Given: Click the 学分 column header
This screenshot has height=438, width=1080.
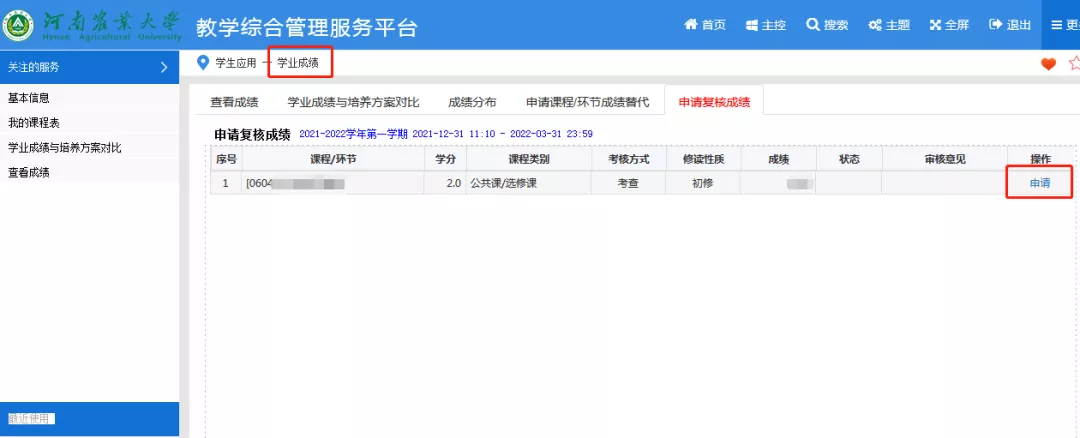Looking at the screenshot, I should pos(445,159).
